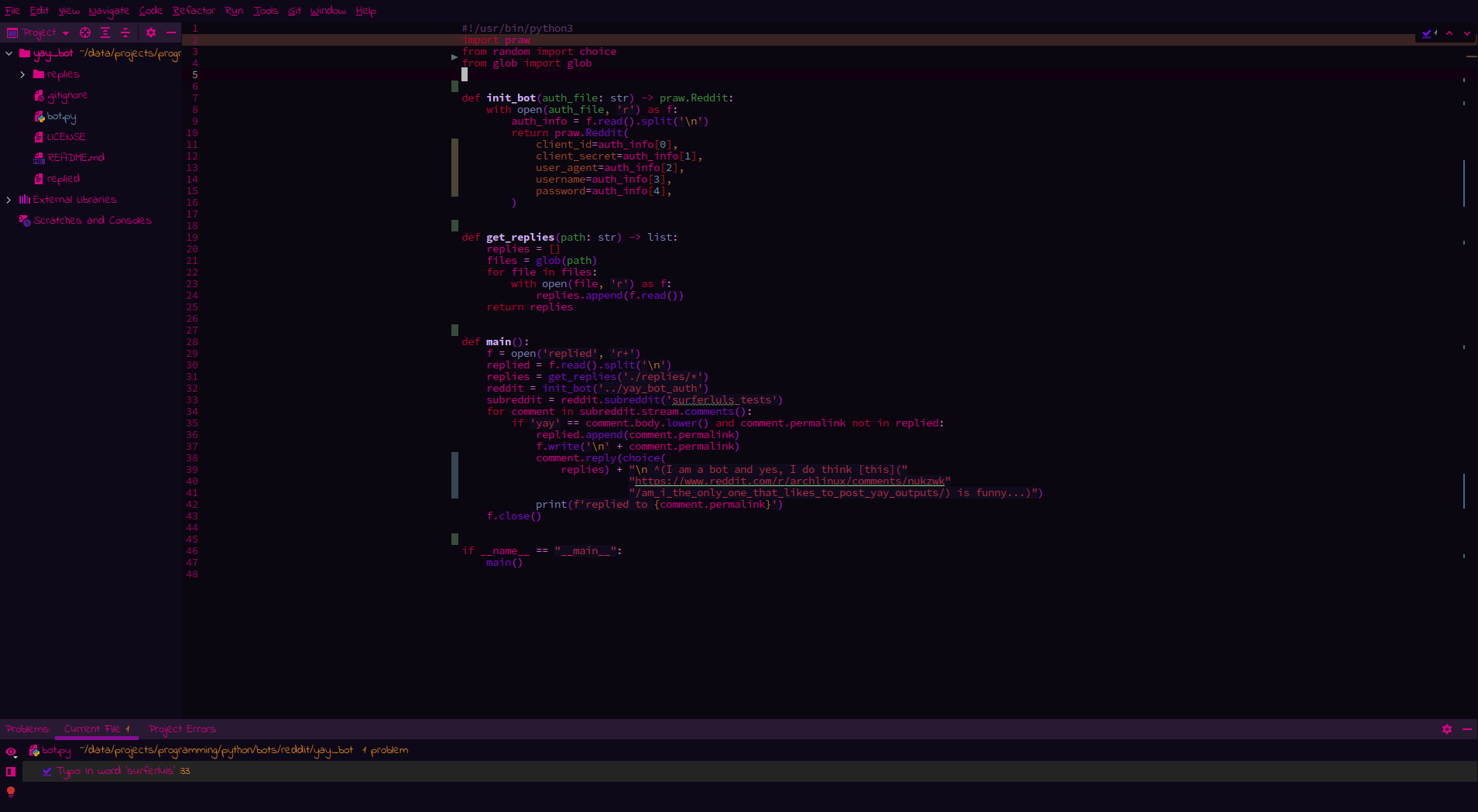
Task: Click the Select Opened File crosshair icon
Action: (85, 33)
